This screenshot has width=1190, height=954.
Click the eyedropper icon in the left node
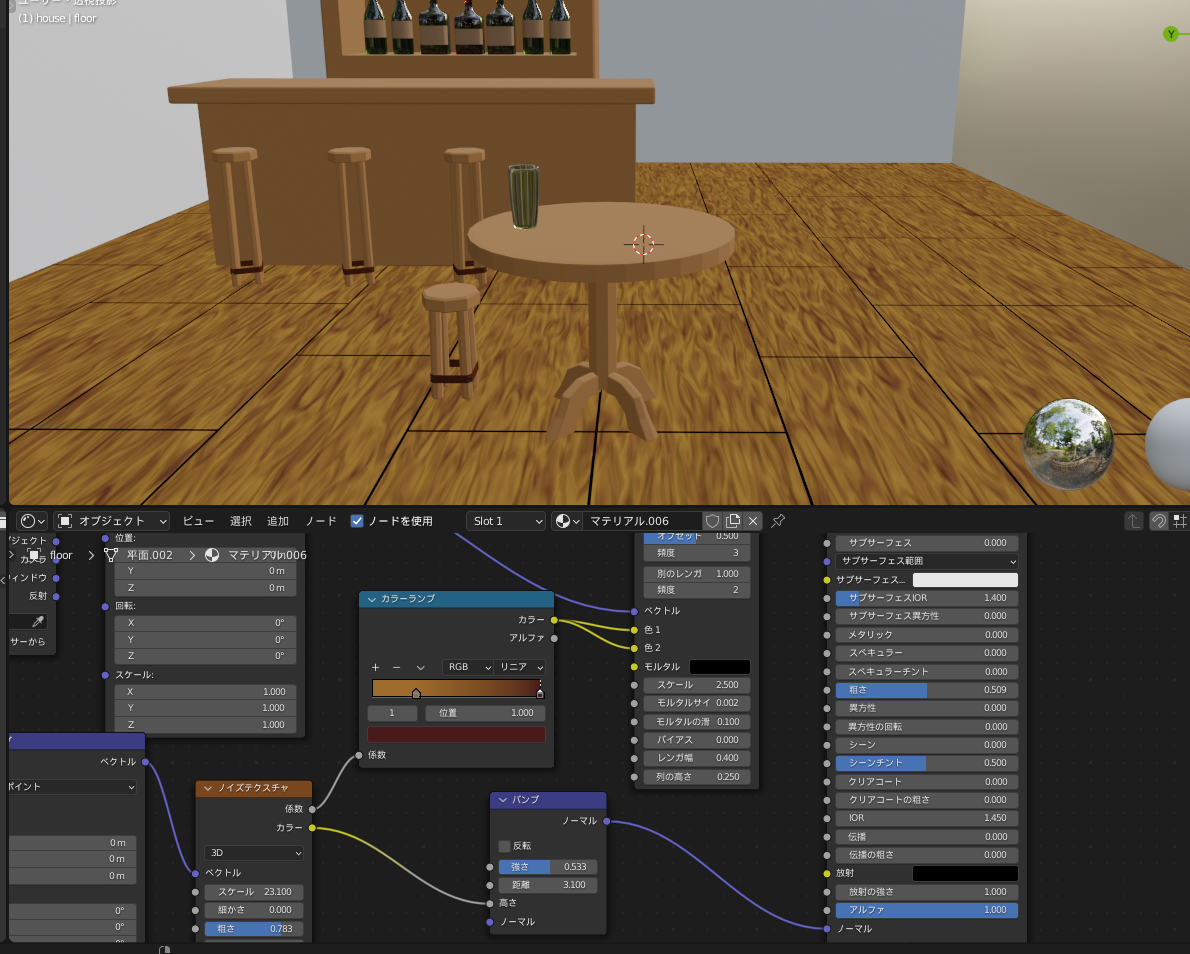pos(39,621)
